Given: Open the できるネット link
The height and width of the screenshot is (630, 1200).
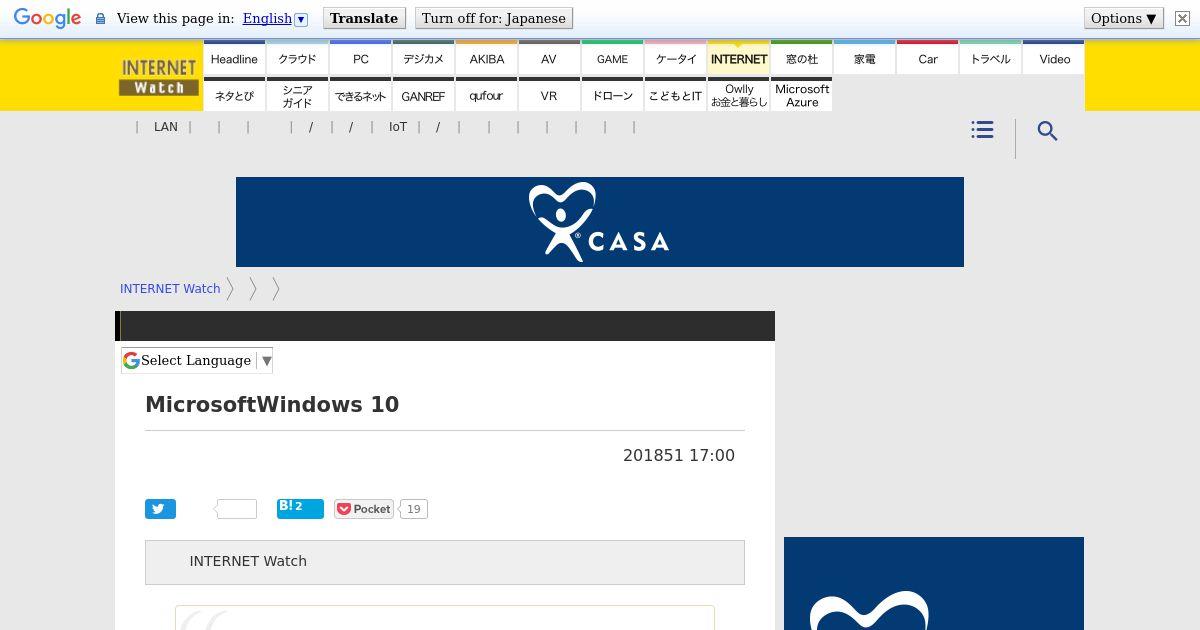Looking at the screenshot, I should tap(360, 95).
